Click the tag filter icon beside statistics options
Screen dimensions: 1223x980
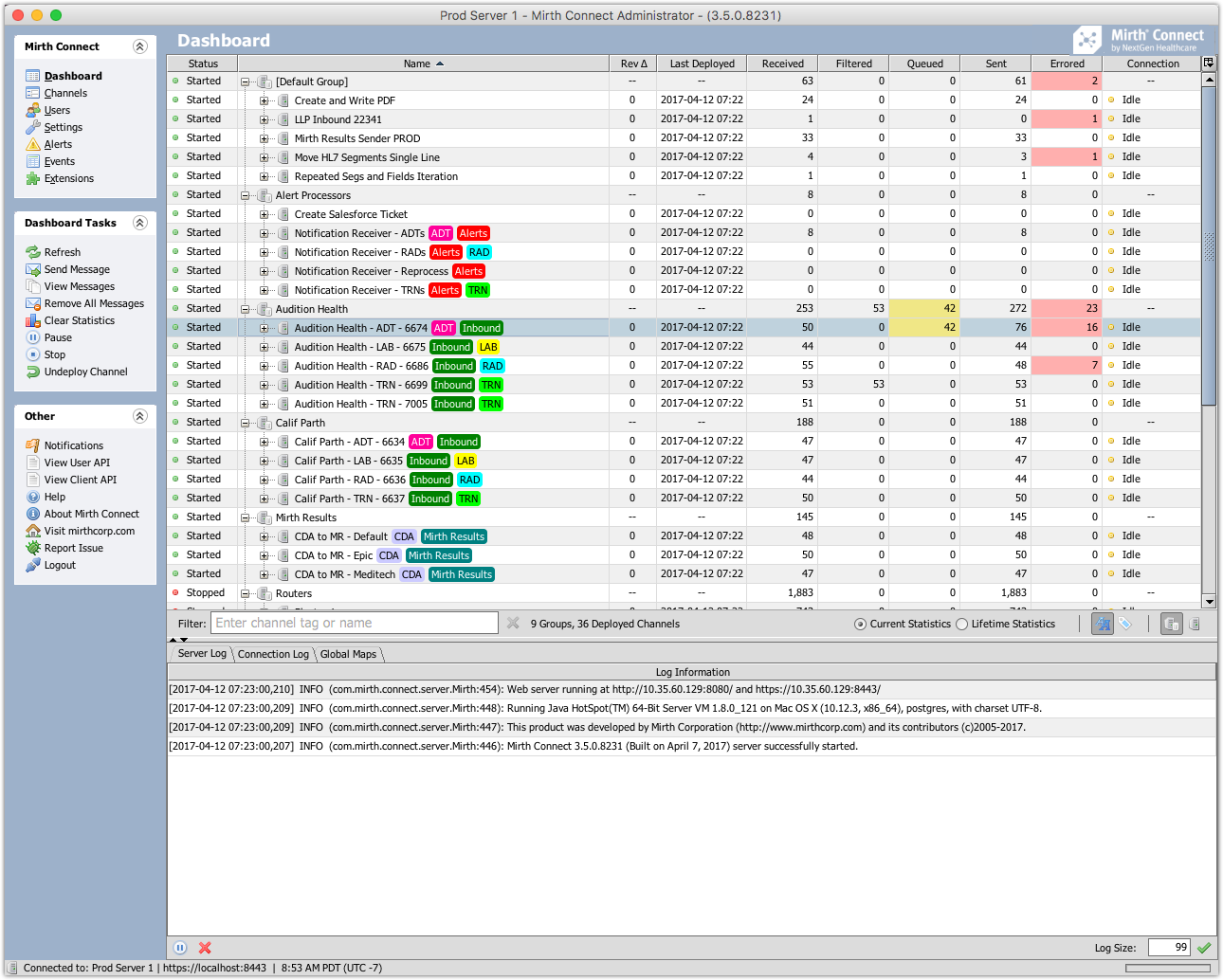pyautogui.click(x=1125, y=624)
